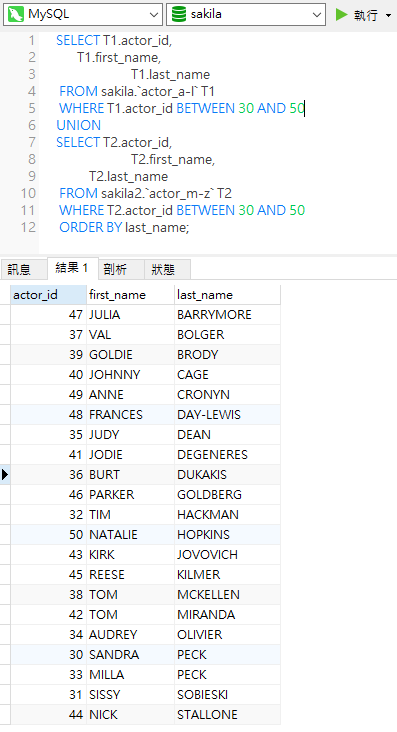The width and height of the screenshot is (397, 732).
Task: Click the FRANCES first name cell
Action: 130,415
